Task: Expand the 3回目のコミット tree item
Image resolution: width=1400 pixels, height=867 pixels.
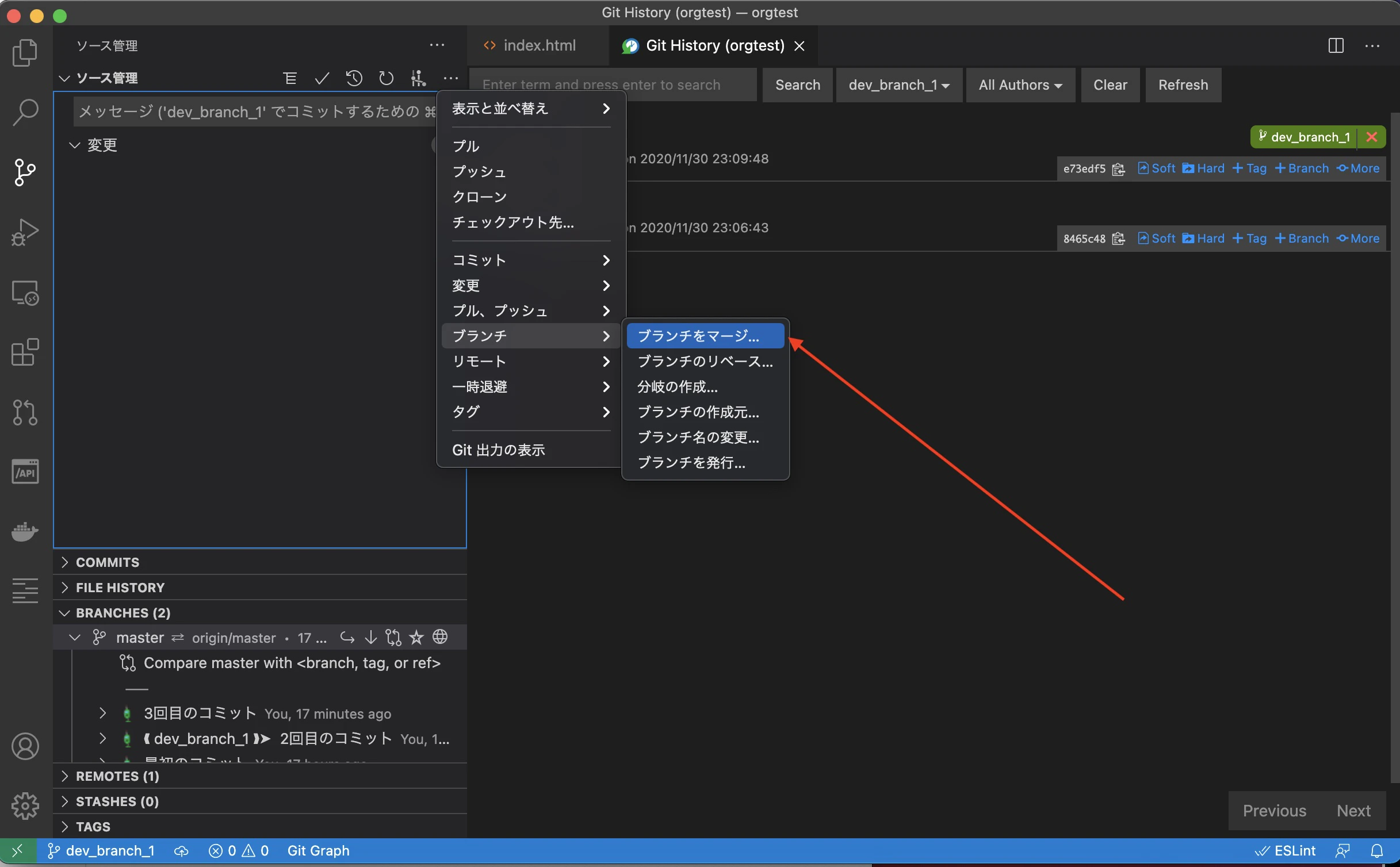Action: coord(102,713)
